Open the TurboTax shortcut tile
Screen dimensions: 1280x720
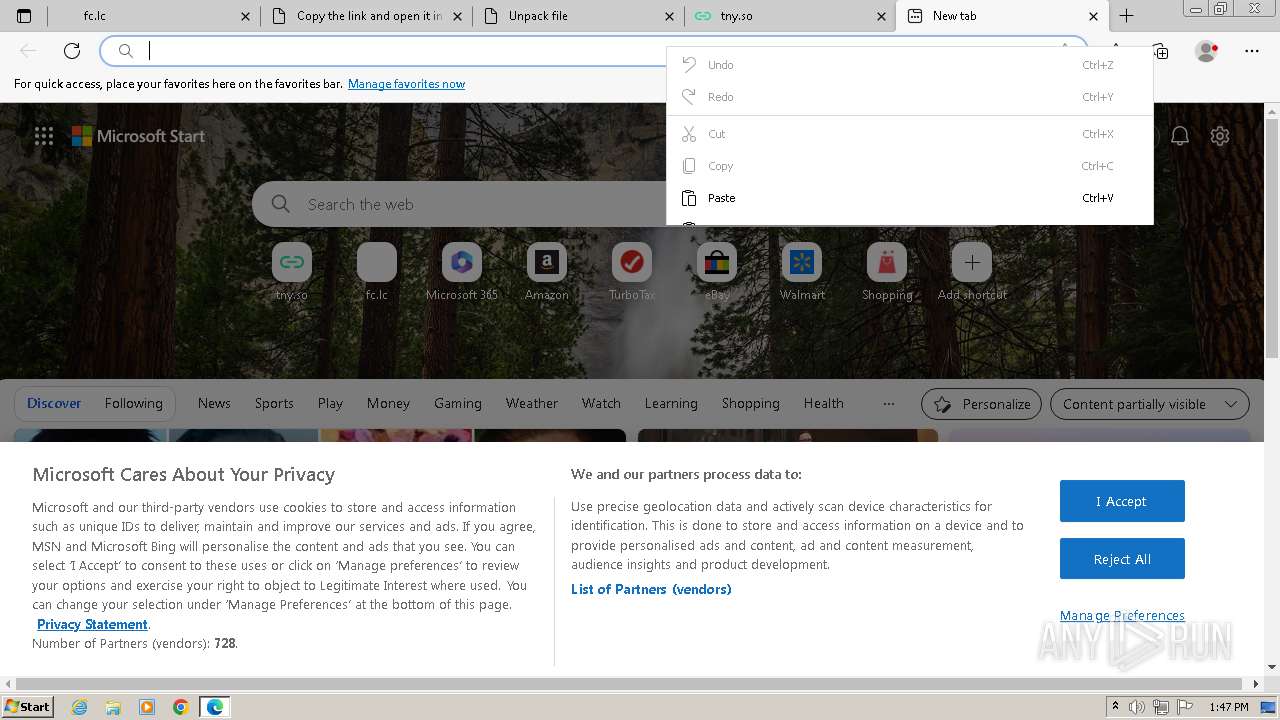click(632, 272)
